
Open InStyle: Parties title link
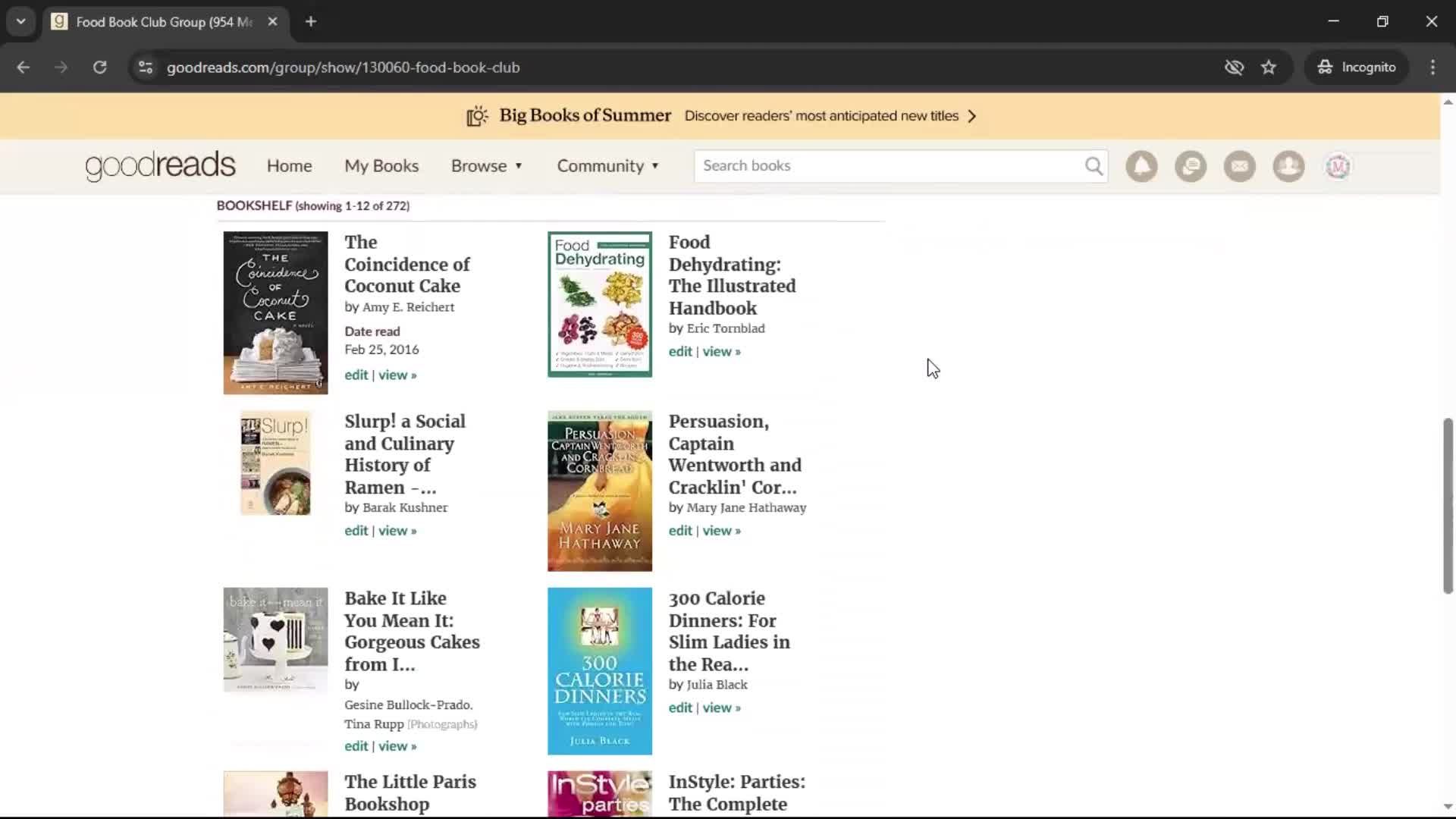click(x=736, y=792)
